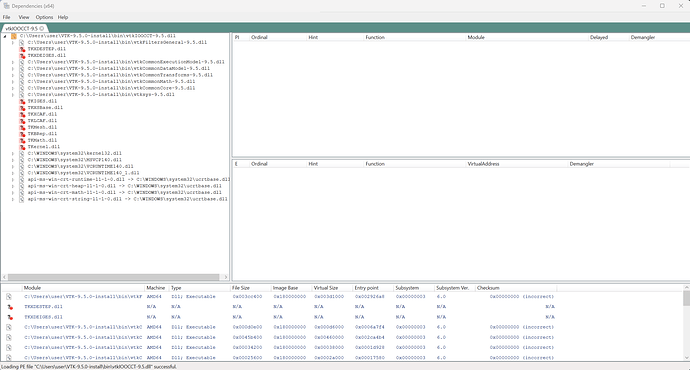
Task: Collapse the root vtkIOOCCT-9.5.dll node
Action: tap(5, 36)
